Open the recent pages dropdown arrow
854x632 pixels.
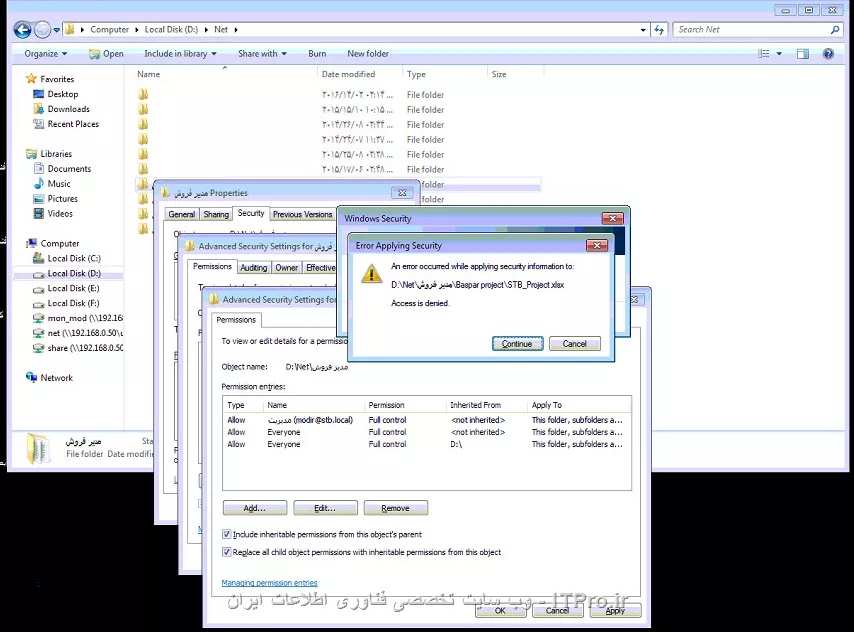pyautogui.click(x=57, y=30)
